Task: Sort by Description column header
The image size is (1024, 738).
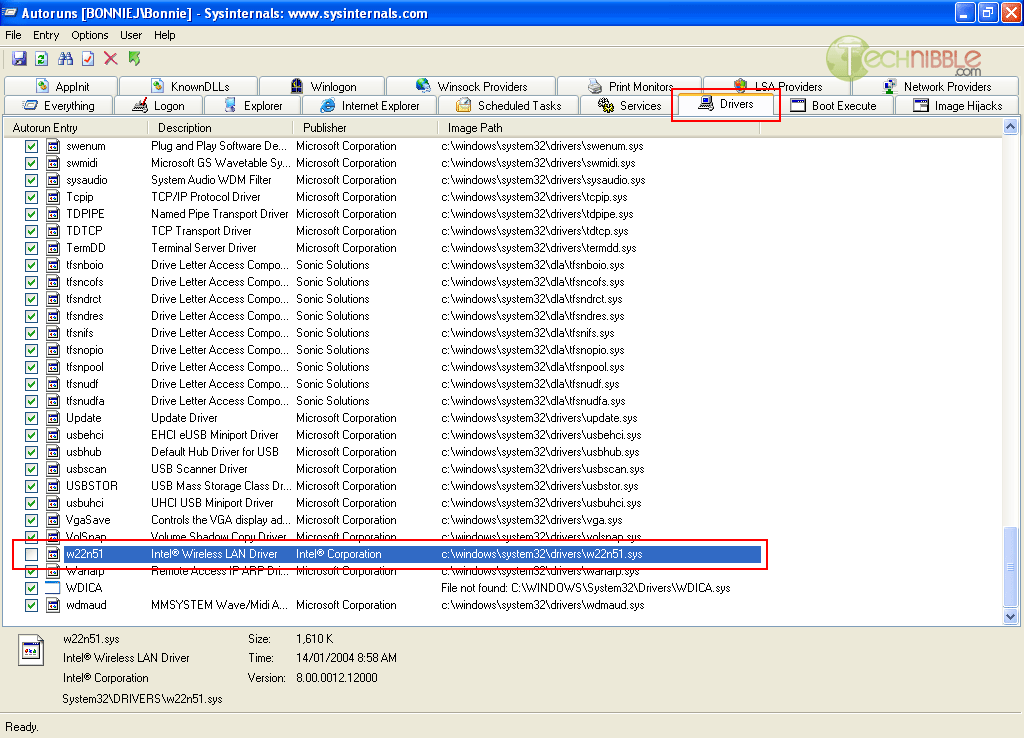Action: coord(220,128)
